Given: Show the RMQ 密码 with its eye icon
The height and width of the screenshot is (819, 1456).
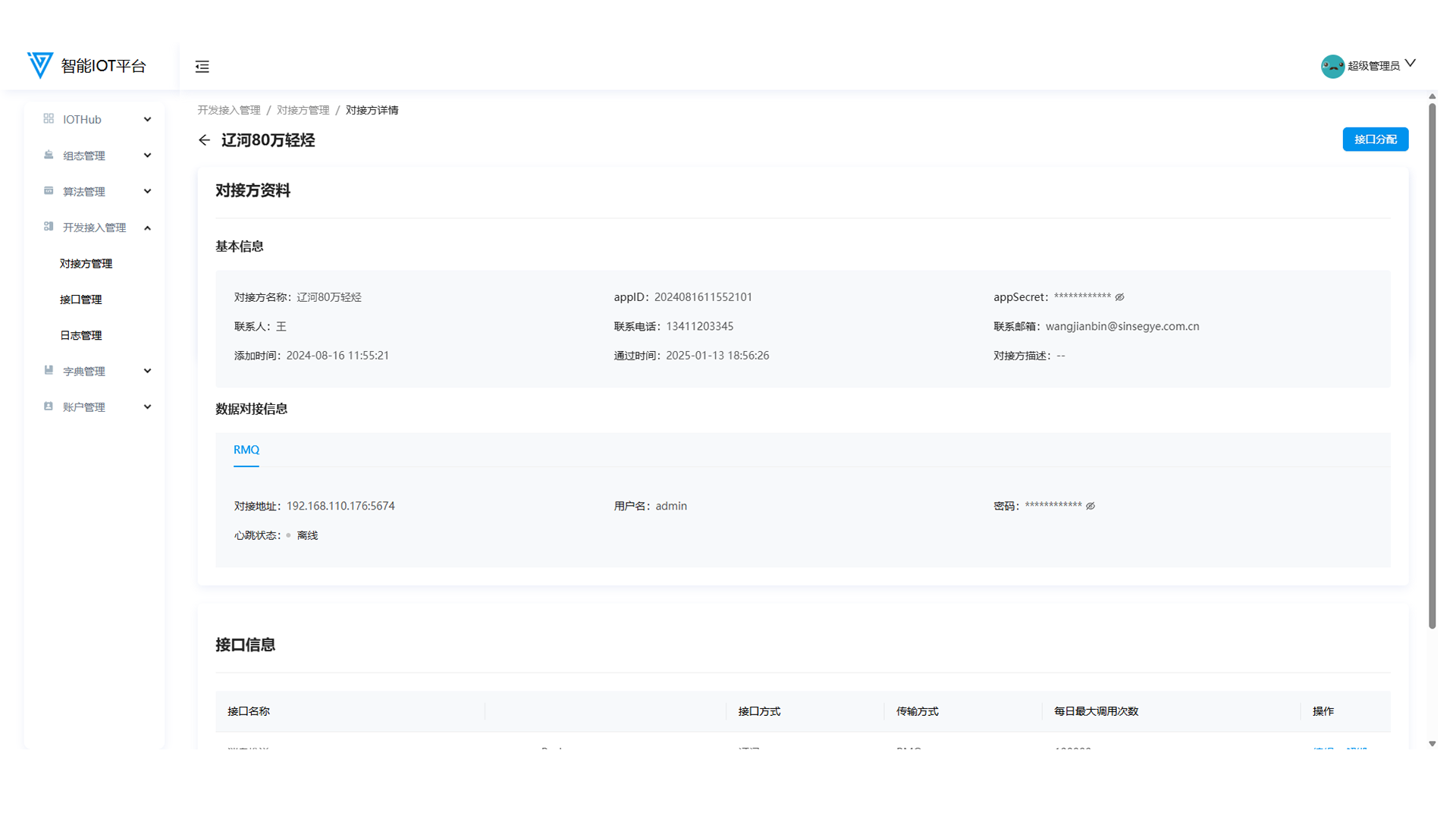Looking at the screenshot, I should (1090, 506).
